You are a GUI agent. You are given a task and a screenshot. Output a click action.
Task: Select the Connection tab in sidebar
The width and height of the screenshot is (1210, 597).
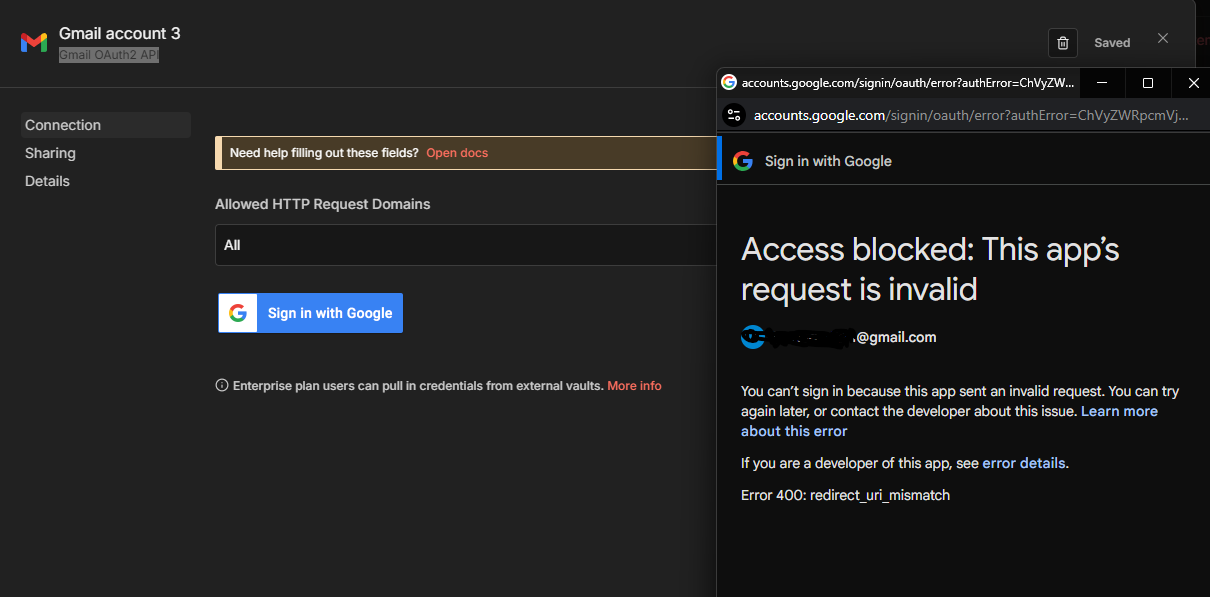tap(63, 125)
